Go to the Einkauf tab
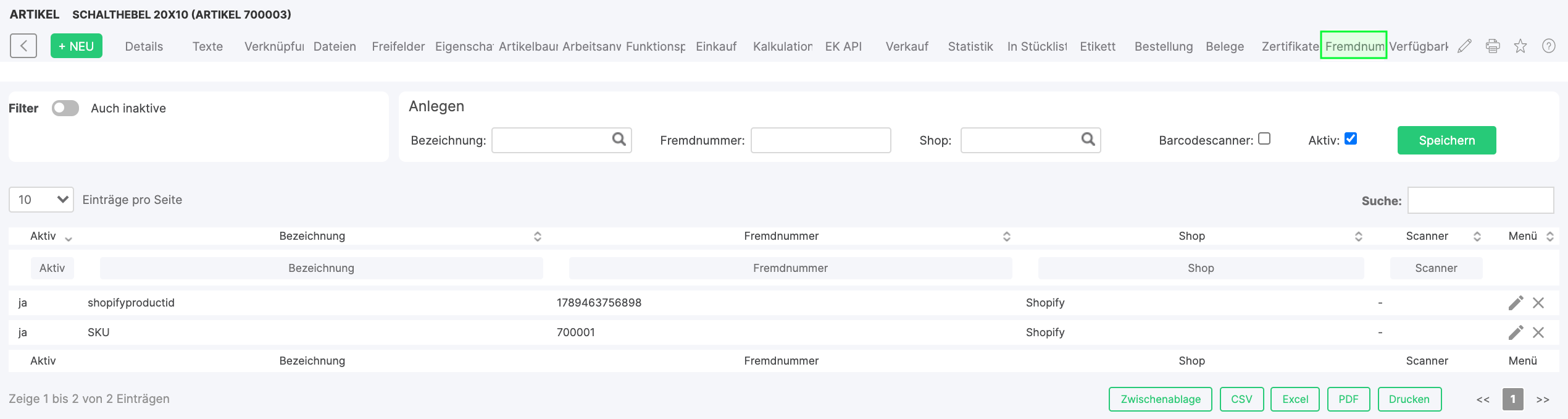1568x419 pixels. (716, 46)
